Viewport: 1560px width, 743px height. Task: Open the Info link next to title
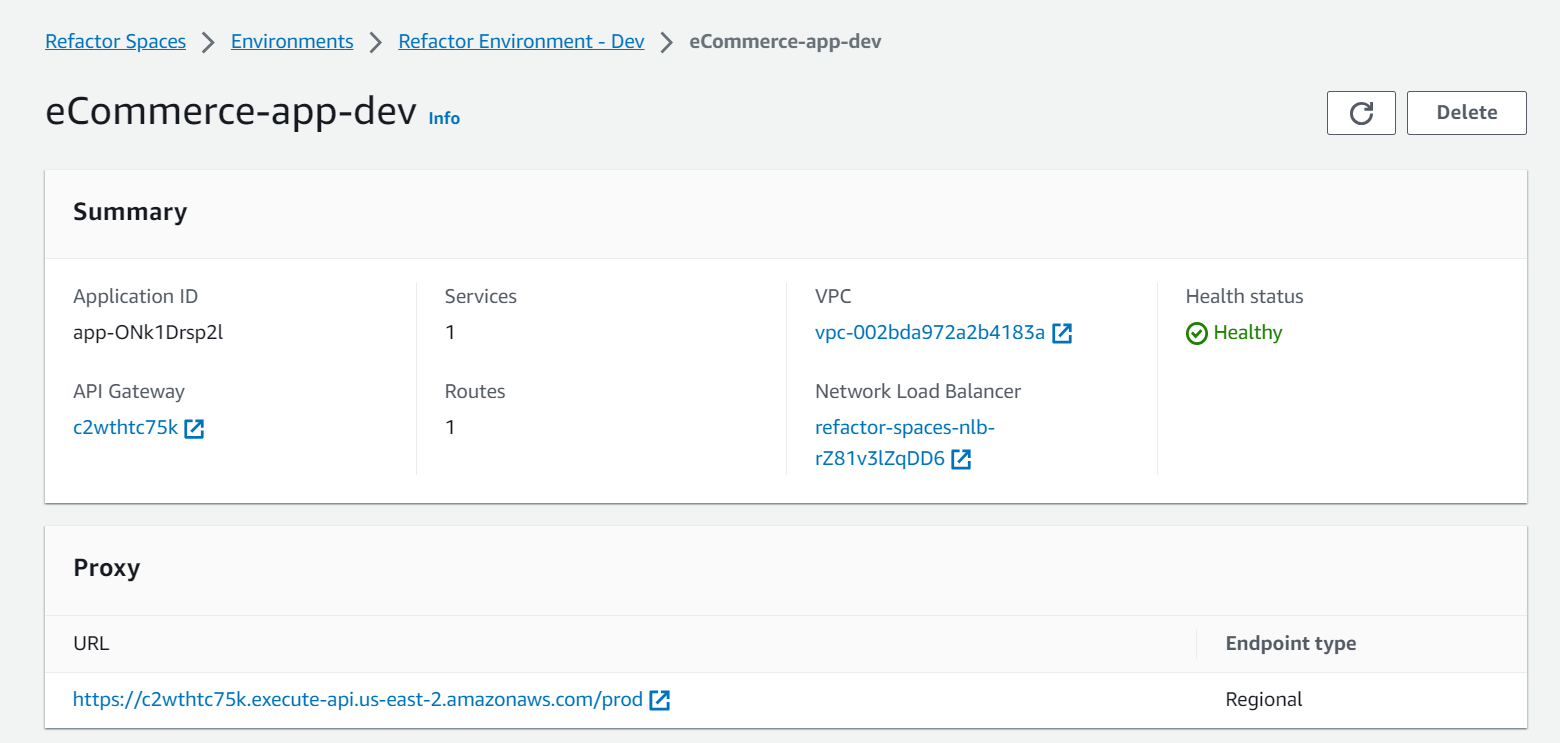click(444, 118)
